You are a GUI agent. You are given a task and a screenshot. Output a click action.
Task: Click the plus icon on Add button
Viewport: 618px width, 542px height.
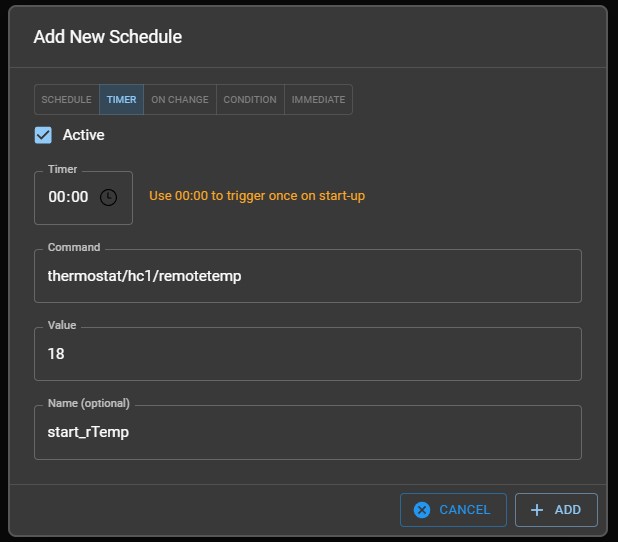[537, 510]
